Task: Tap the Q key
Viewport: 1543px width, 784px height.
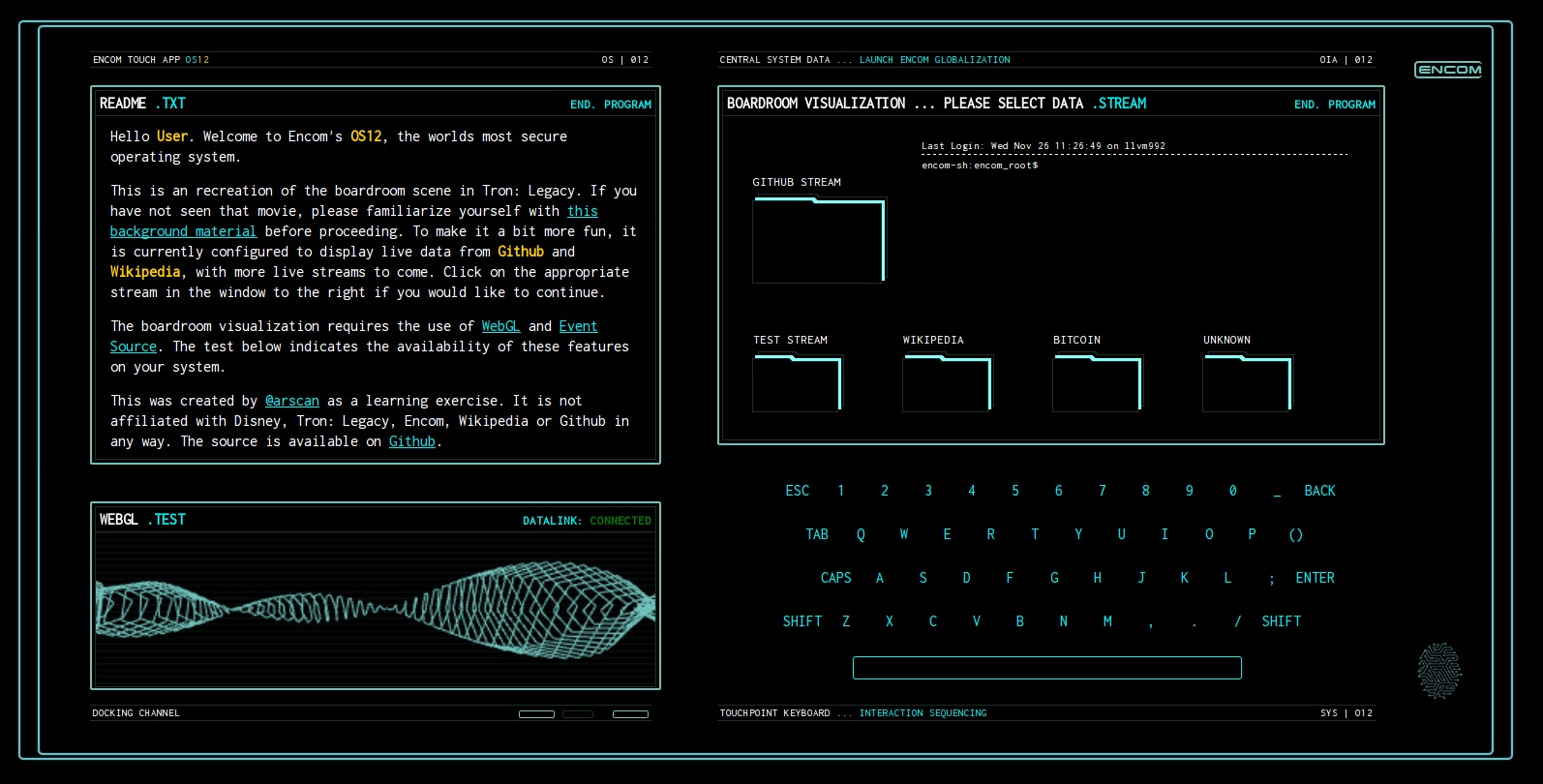Action: [x=861, y=534]
